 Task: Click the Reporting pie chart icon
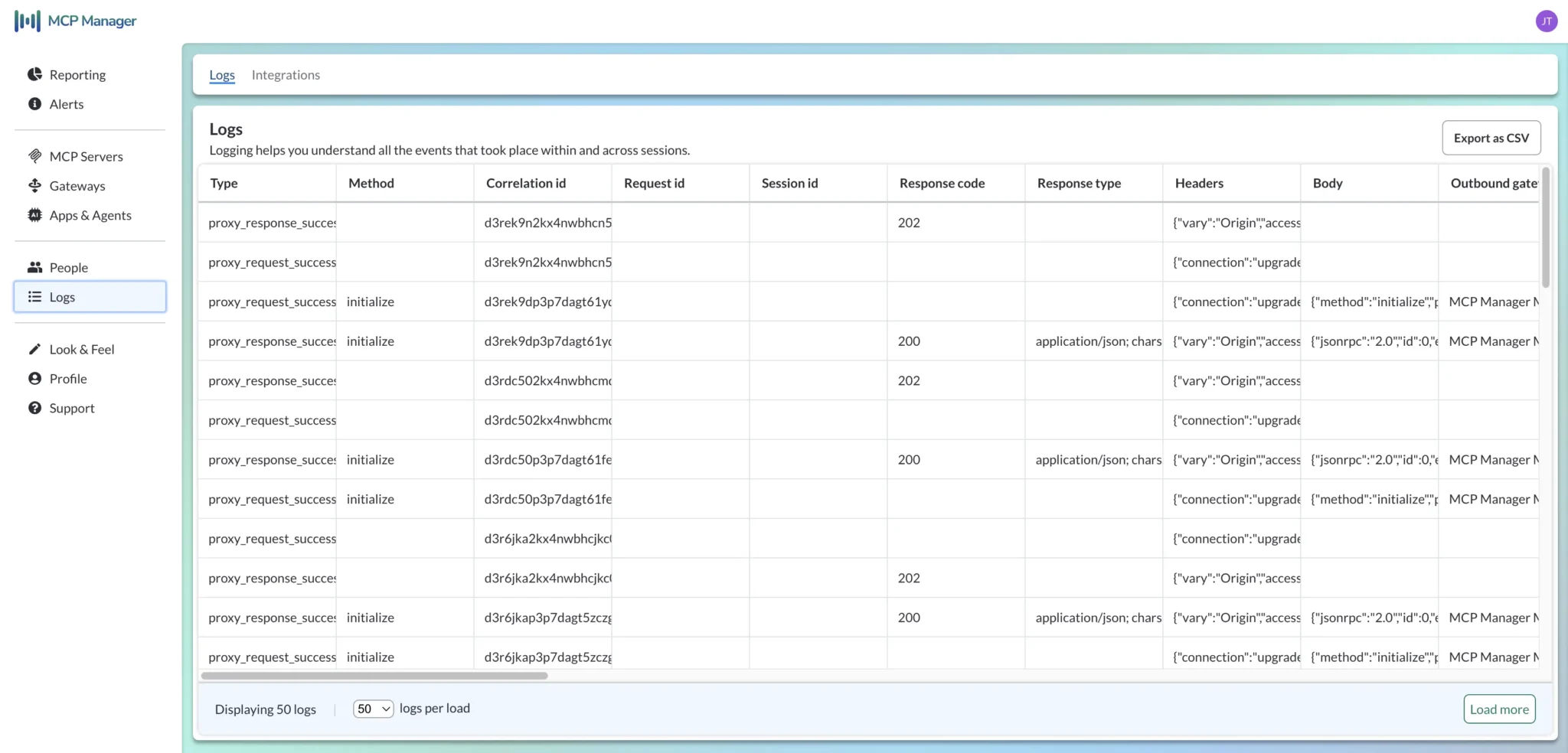pyautogui.click(x=34, y=74)
